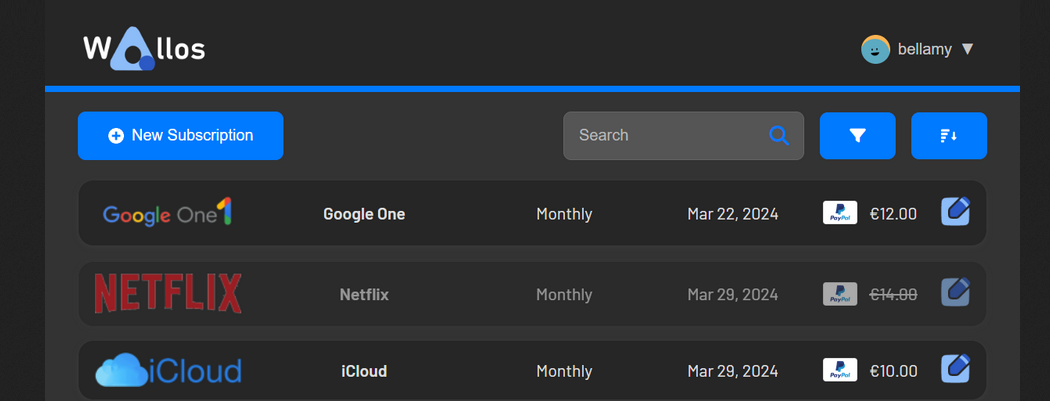Focus the Search input field
The height and width of the screenshot is (401, 1050).
point(665,136)
